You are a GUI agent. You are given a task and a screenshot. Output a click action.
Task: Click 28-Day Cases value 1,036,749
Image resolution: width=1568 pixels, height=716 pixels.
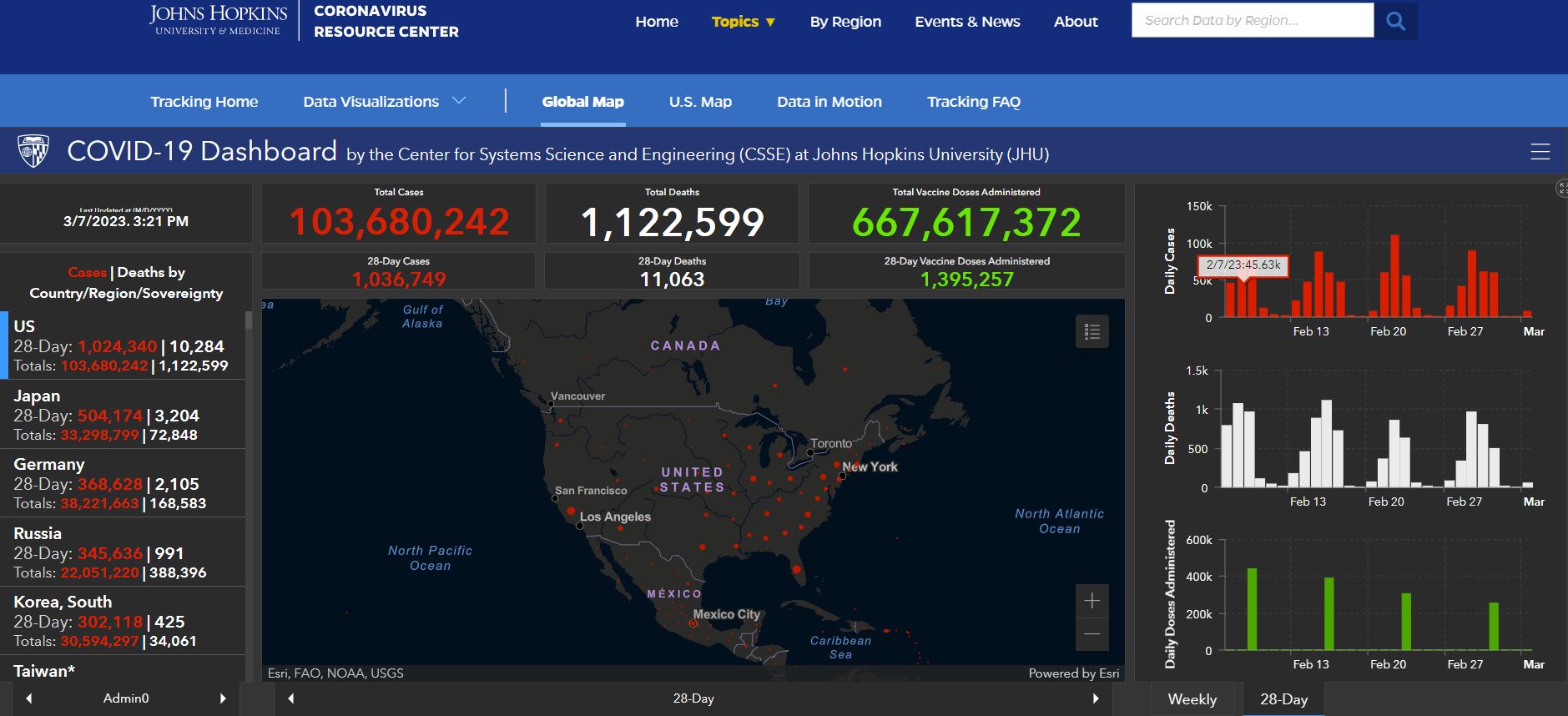(399, 280)
